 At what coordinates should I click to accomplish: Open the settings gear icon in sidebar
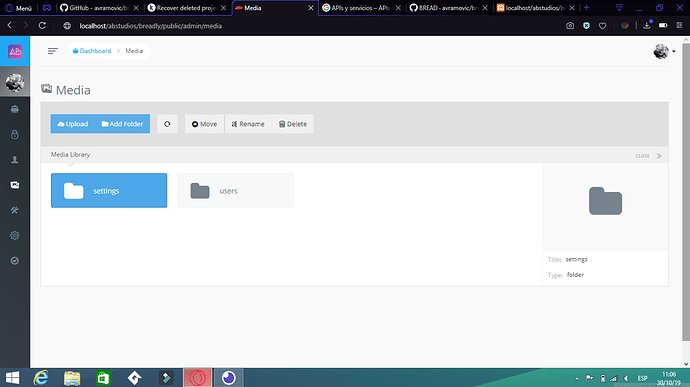click(x=15, y=236)
